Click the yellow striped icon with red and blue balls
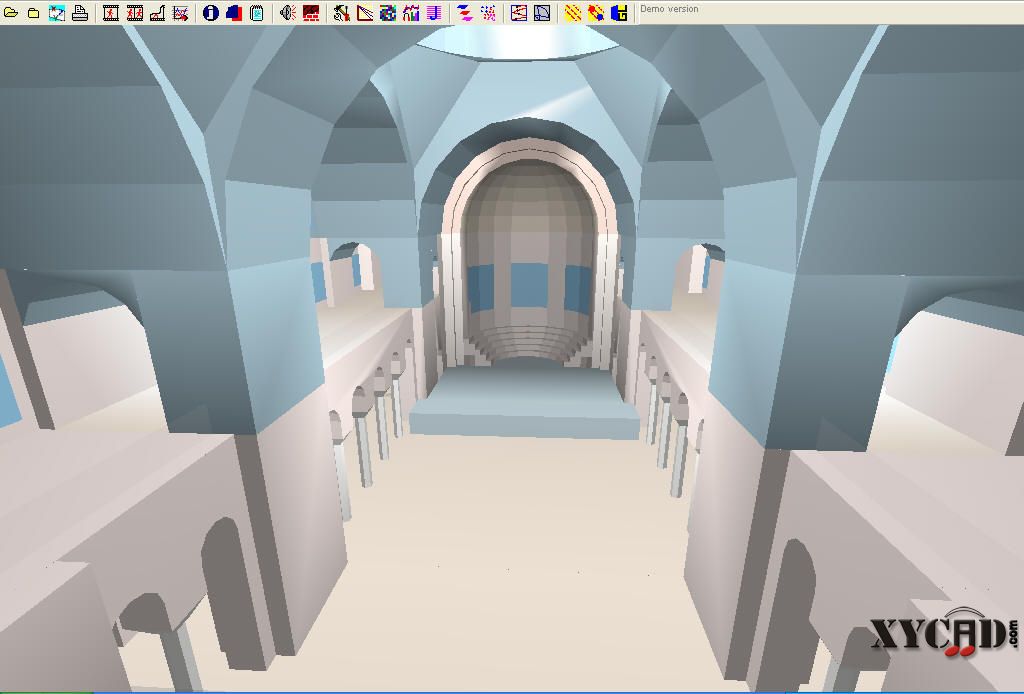1024x694 pixels. [596, 12]
